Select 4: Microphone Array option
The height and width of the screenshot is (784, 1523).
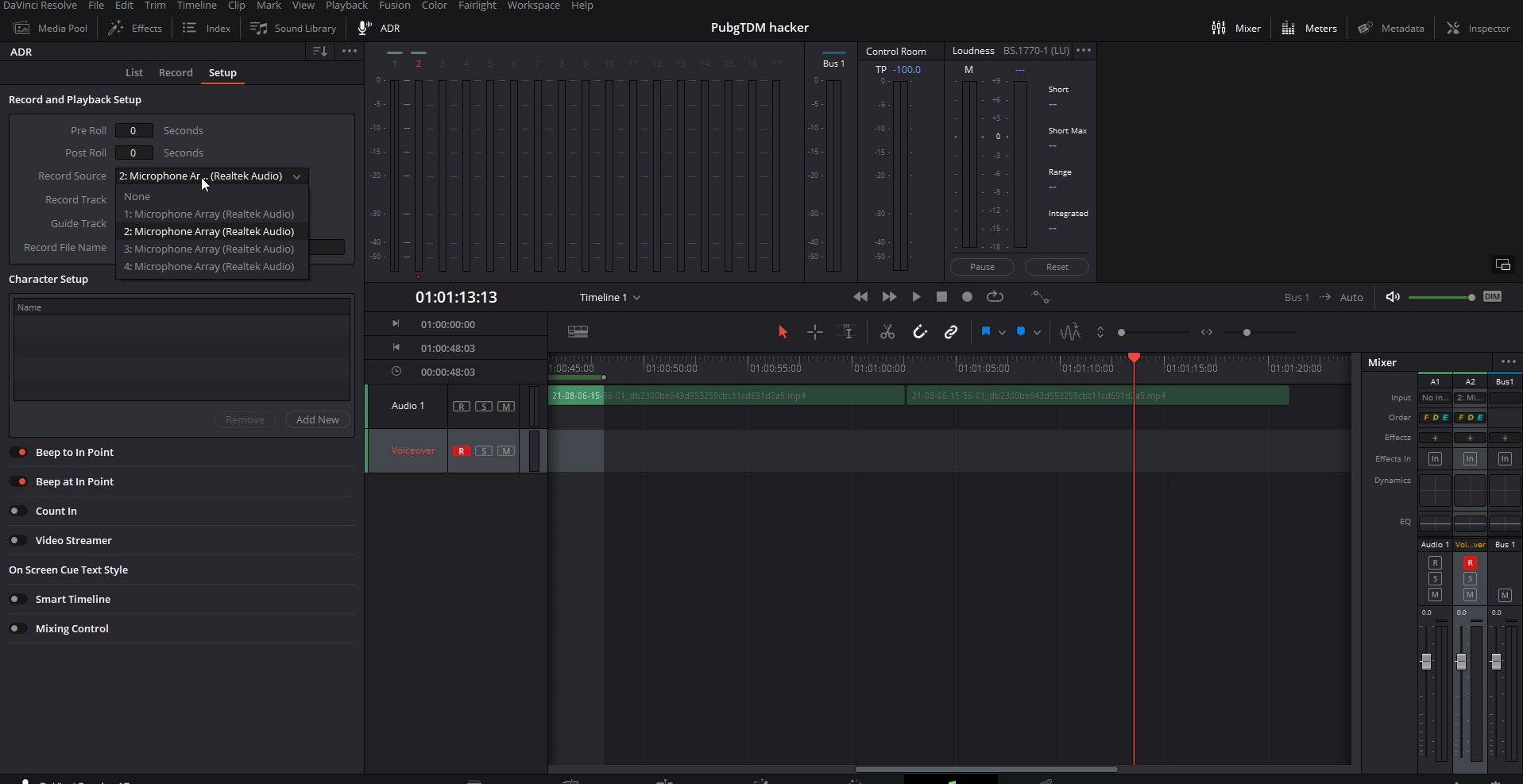pyautogui.click(x=212, y=266)
